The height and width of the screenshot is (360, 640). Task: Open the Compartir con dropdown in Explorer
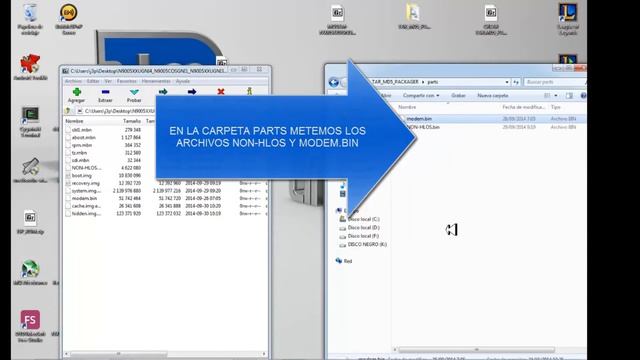tap(421, 96)
